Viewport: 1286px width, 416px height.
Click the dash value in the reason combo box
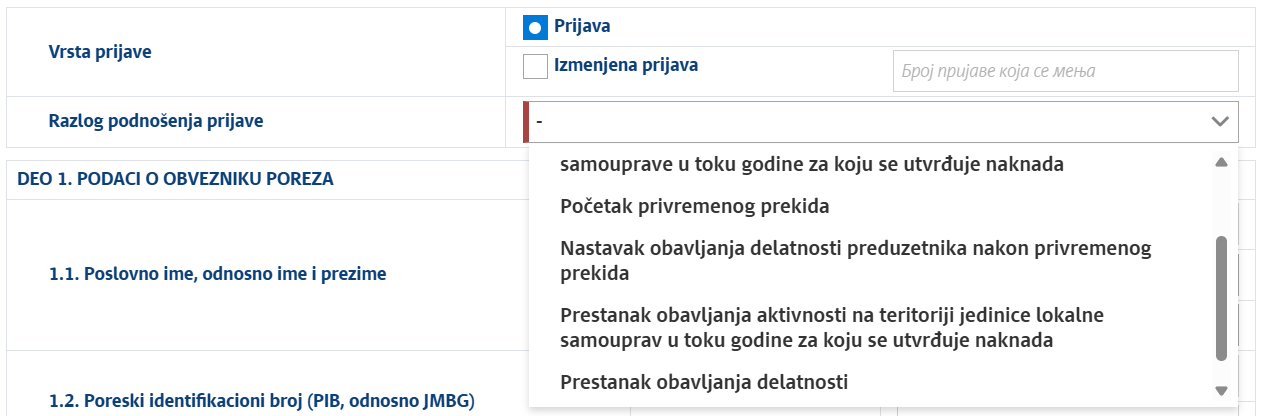click(540, 122)
